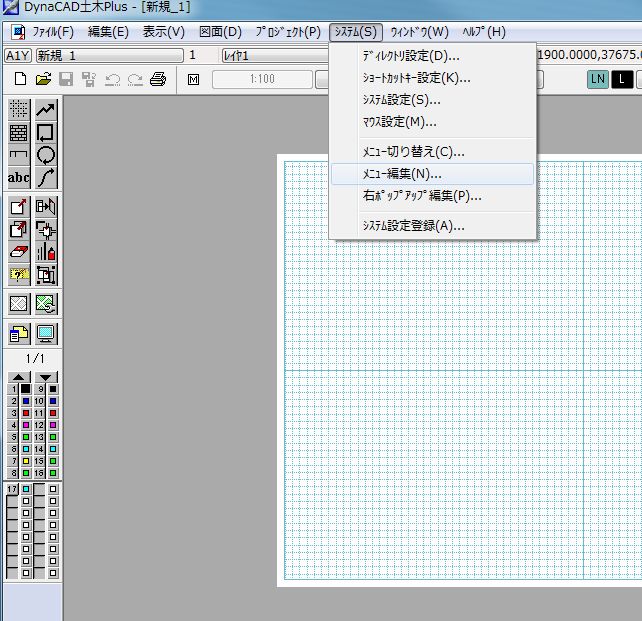Toggle the LN mode button
The image size is (642, 621).
[598, 79]
